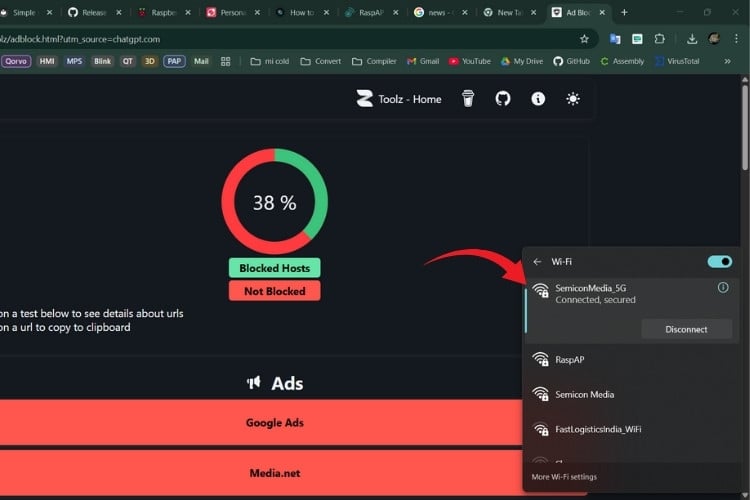Click the Blocked Hosts legend button
The image size is (750, 500).
[275, 268]
